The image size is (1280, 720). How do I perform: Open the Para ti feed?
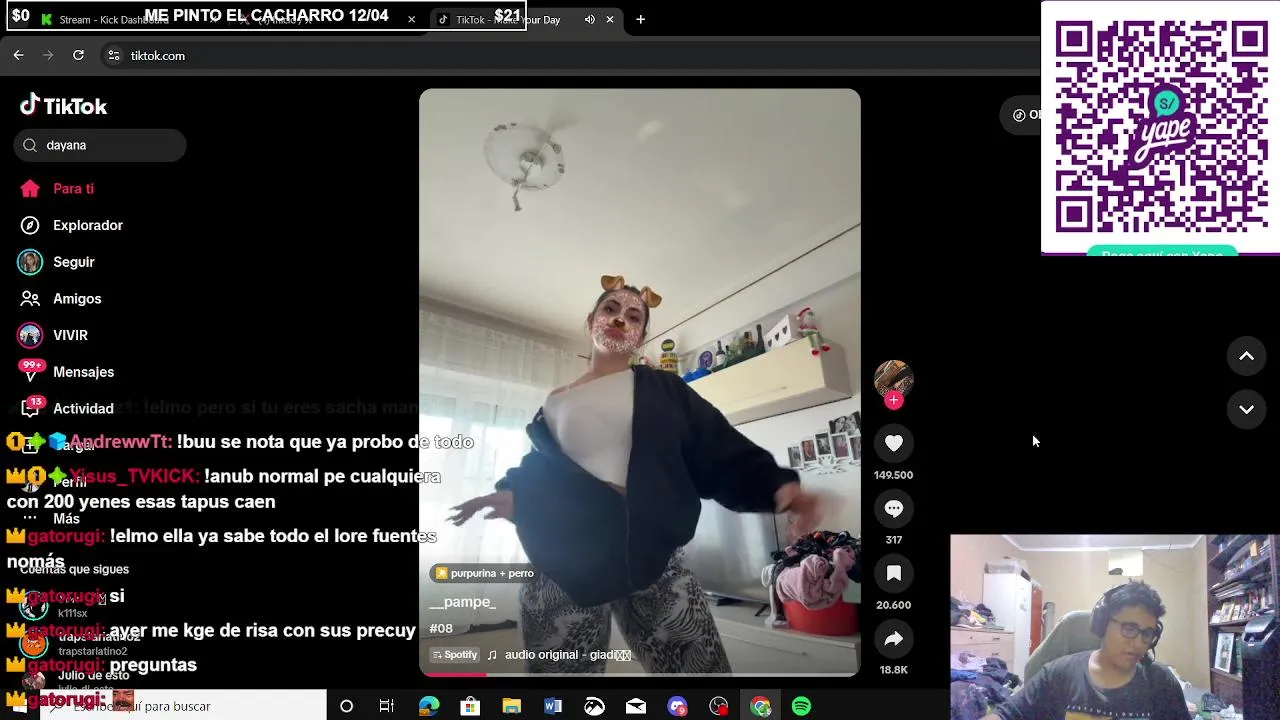[x=73, y=189]
